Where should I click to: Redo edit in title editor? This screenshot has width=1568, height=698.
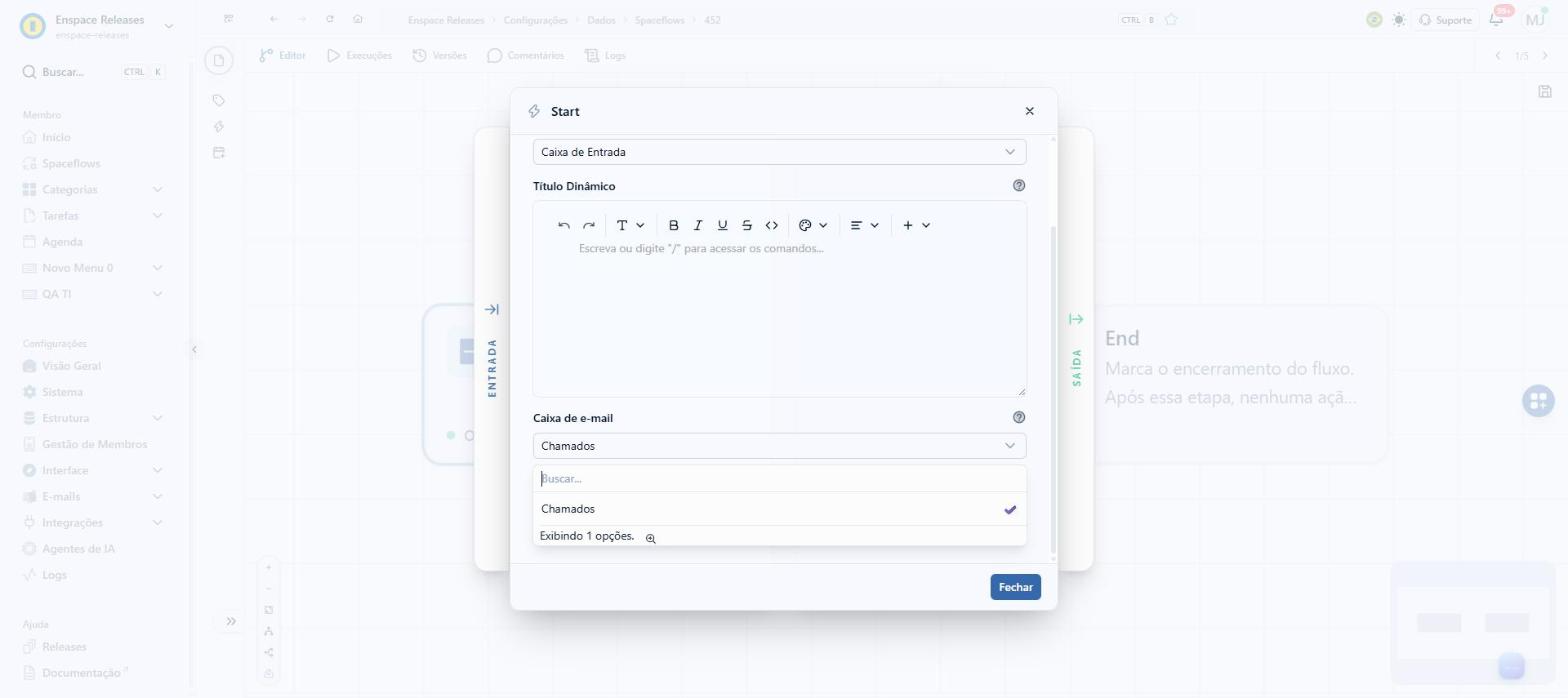click(589, 226)
